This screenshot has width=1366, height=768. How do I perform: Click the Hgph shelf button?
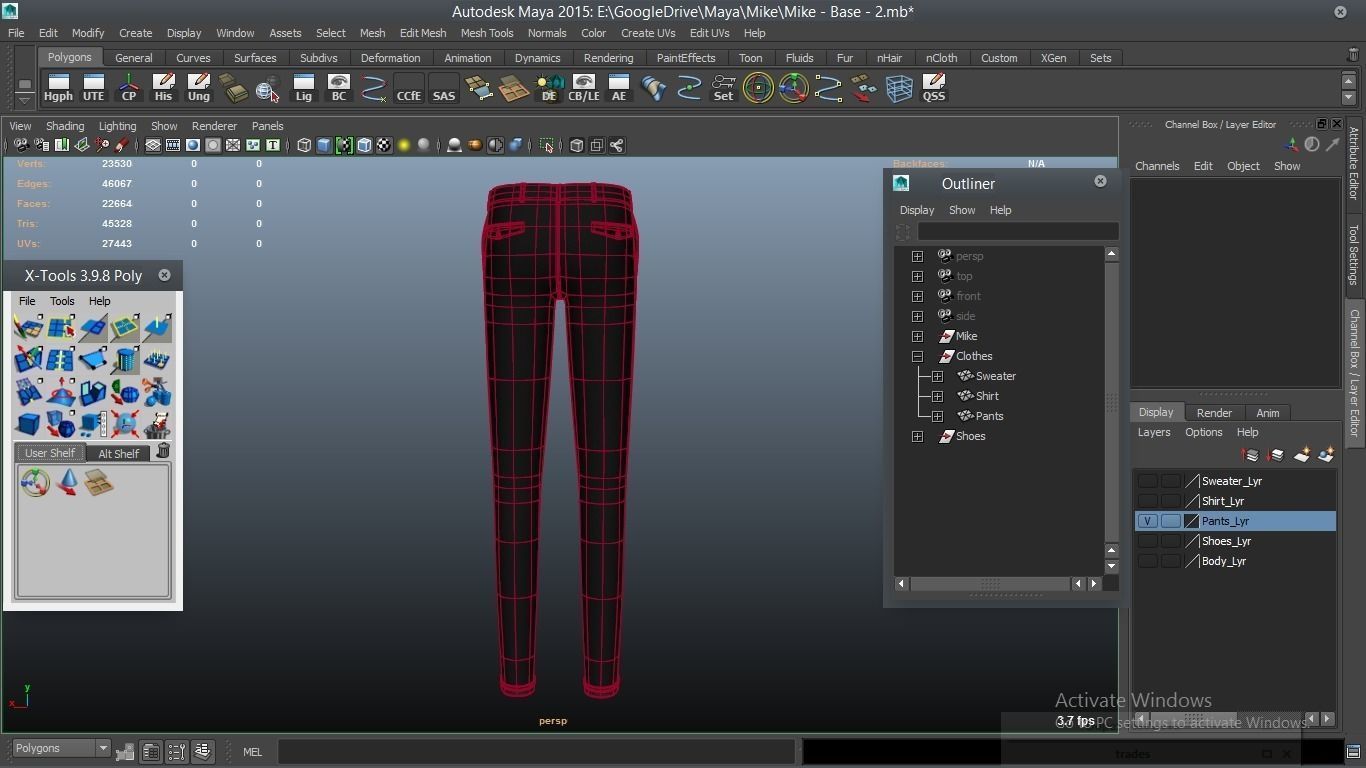click(x=58, y=88)
